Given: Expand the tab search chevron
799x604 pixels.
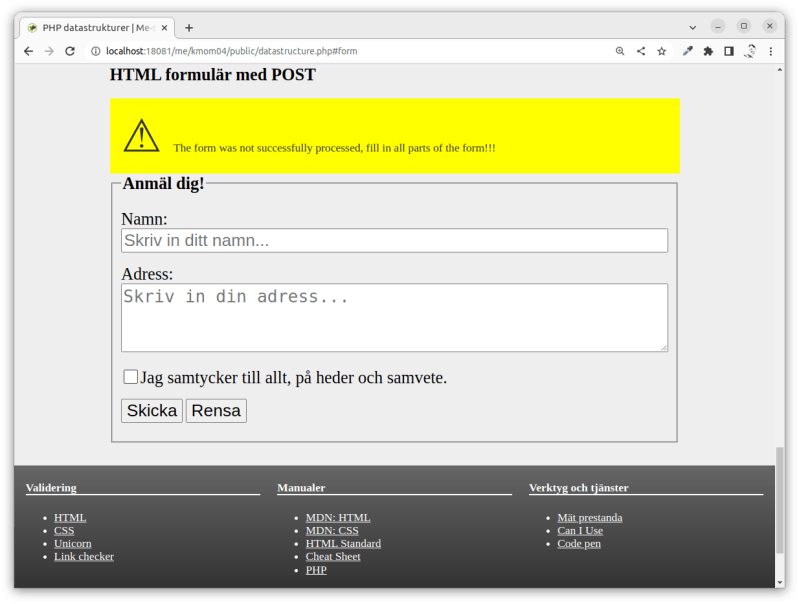Looking at the screenshot, I should (x=692, y=28).
